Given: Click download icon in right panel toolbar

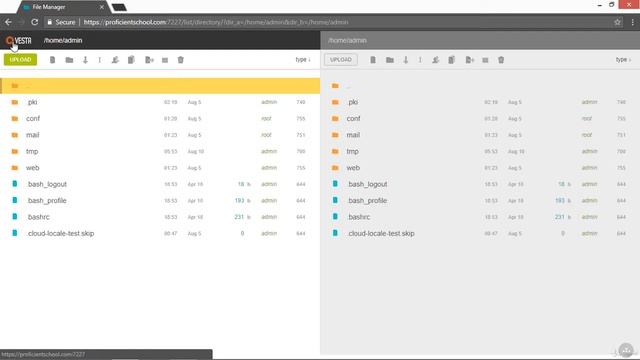Looking at the screenshot, I should point(406,60).
